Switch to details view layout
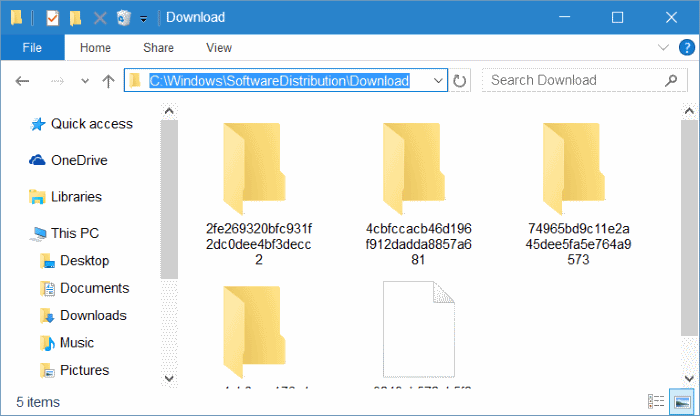The width and height of the screenshot is (700, 416). (655, 402)
